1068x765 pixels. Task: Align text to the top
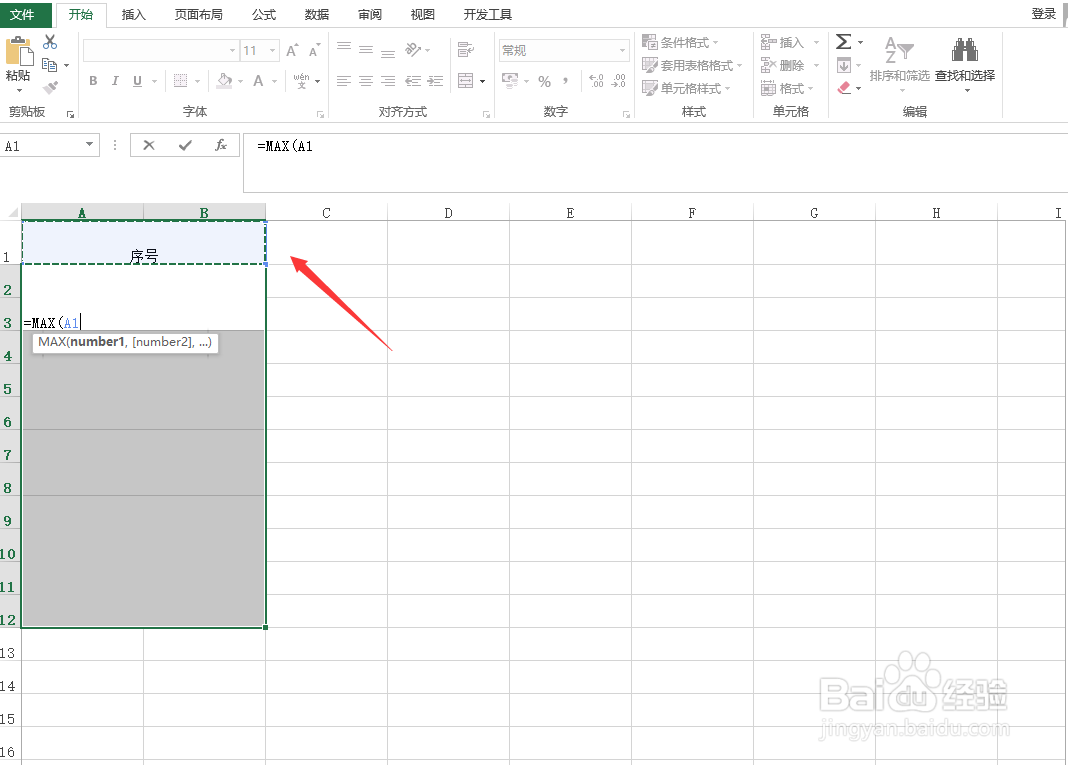[344, 48]
